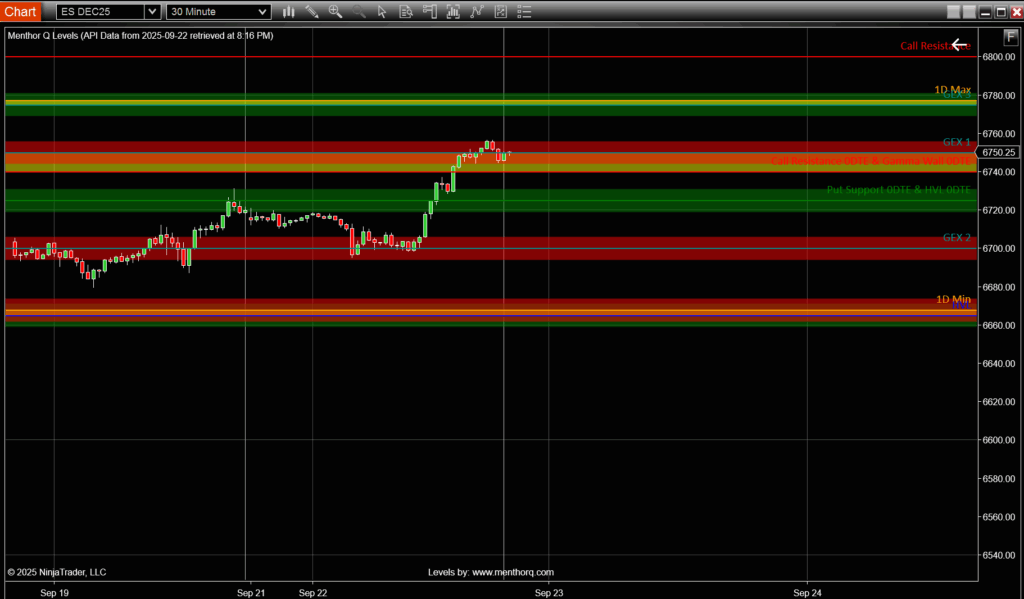Click the Zoom Out magnifier icon
This screenshot has width=1024, height=599.
pos(358,11)
